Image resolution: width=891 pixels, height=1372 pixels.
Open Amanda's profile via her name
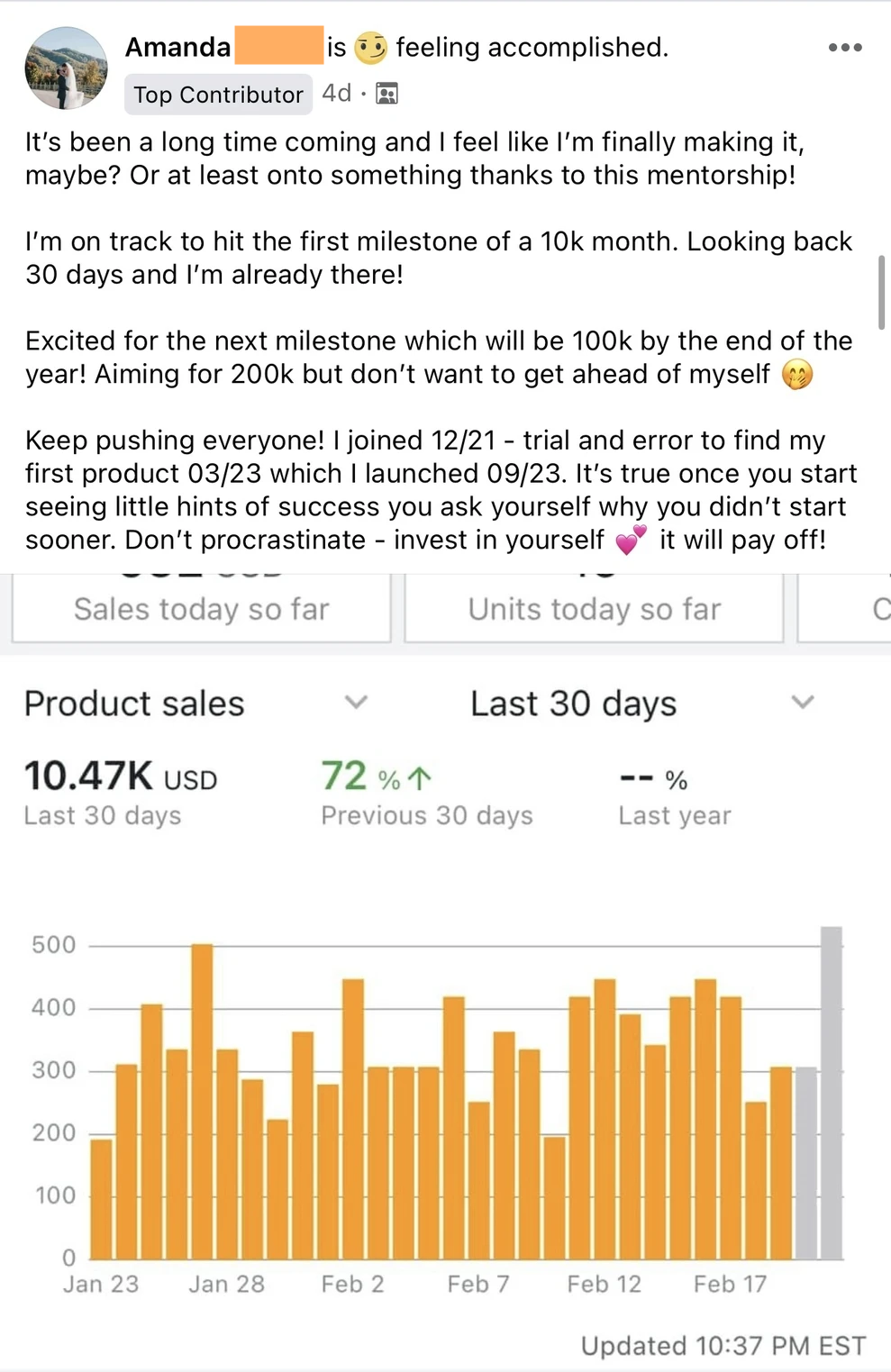click(177, 47)
